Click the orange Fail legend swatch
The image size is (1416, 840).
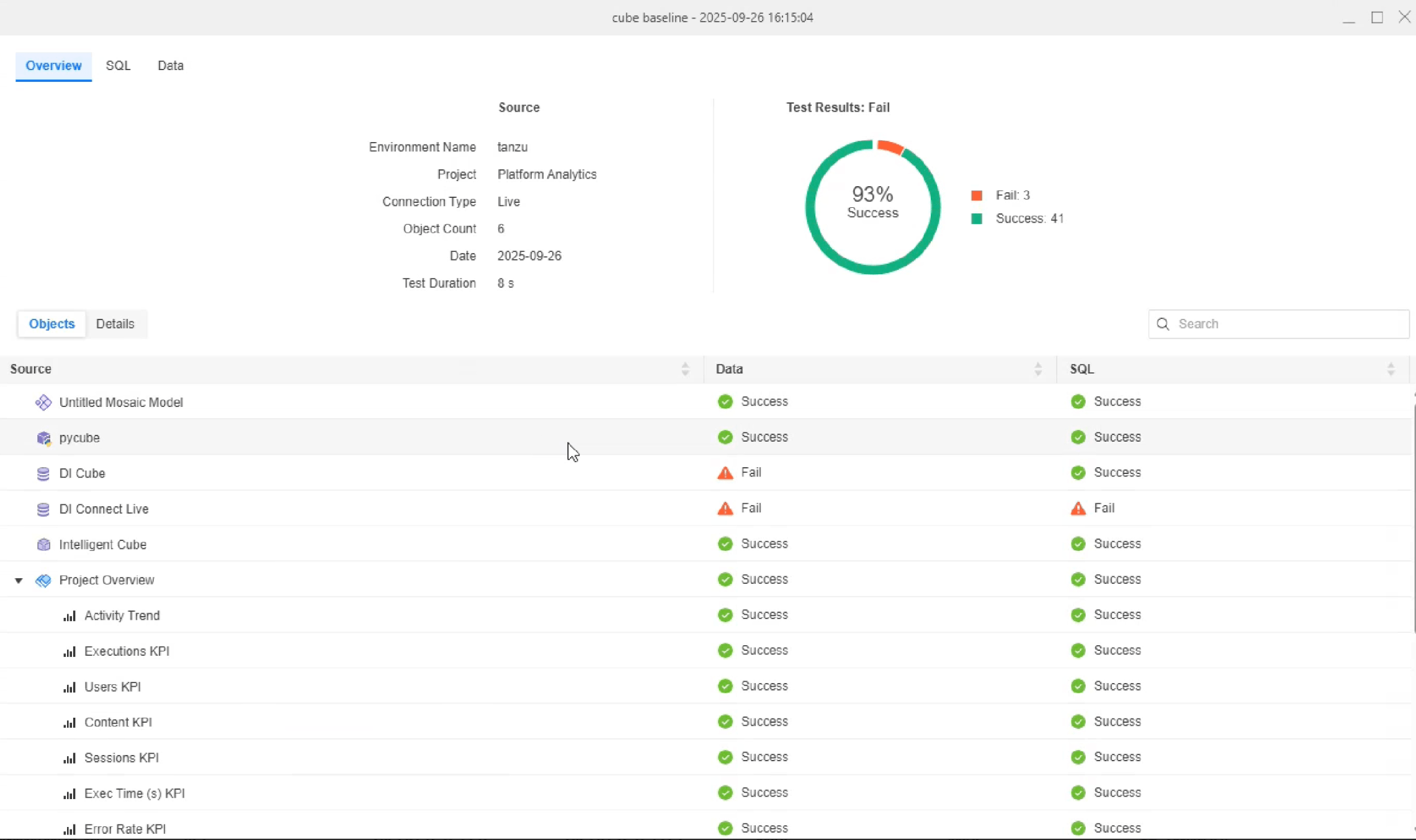[x=977, y=195]
